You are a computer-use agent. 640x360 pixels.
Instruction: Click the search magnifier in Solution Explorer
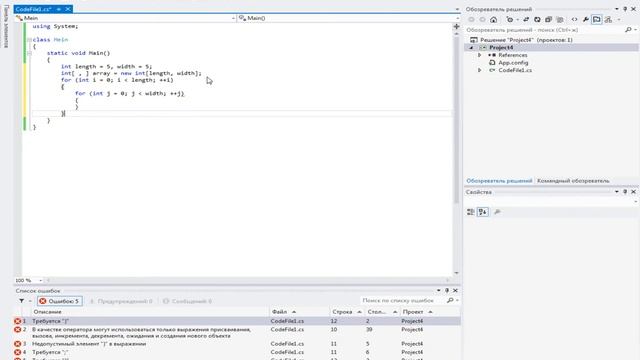click(628, 30)
